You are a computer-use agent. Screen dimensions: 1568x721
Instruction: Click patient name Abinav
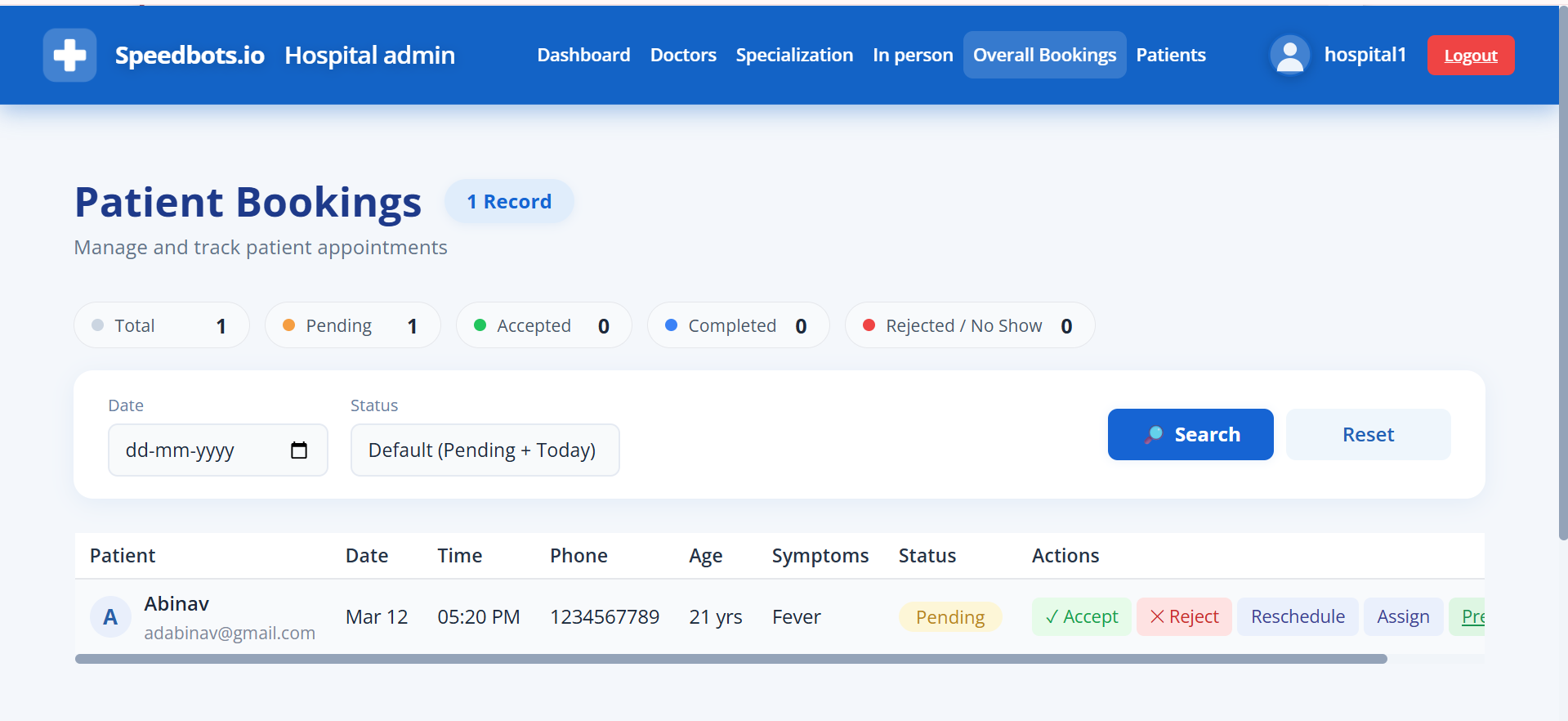click(x=176, y=603)
